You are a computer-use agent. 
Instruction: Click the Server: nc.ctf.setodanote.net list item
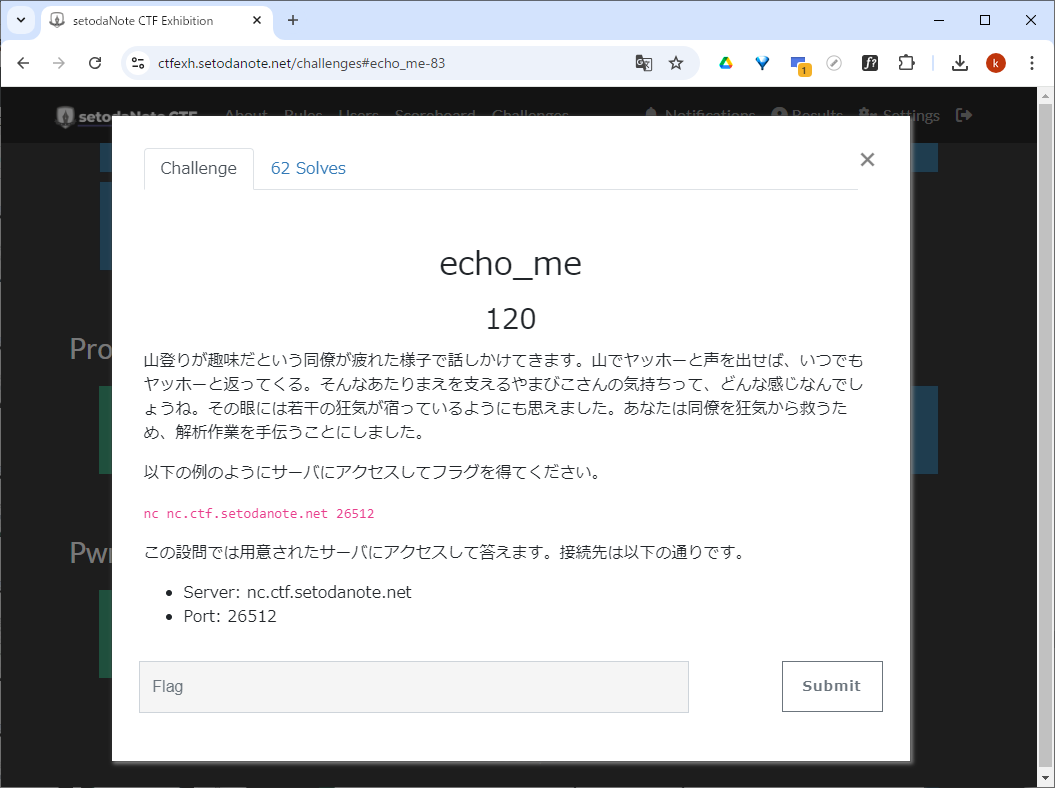coord(297,592)
